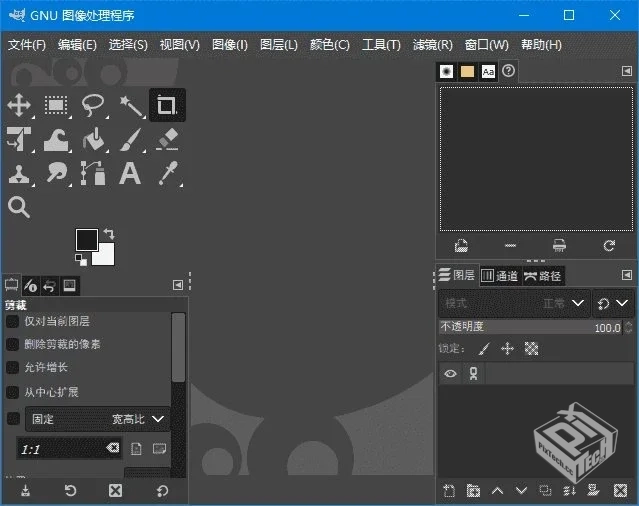Reset colors to default black and white
Screen dimensions: 639x506
click(81, 260)
